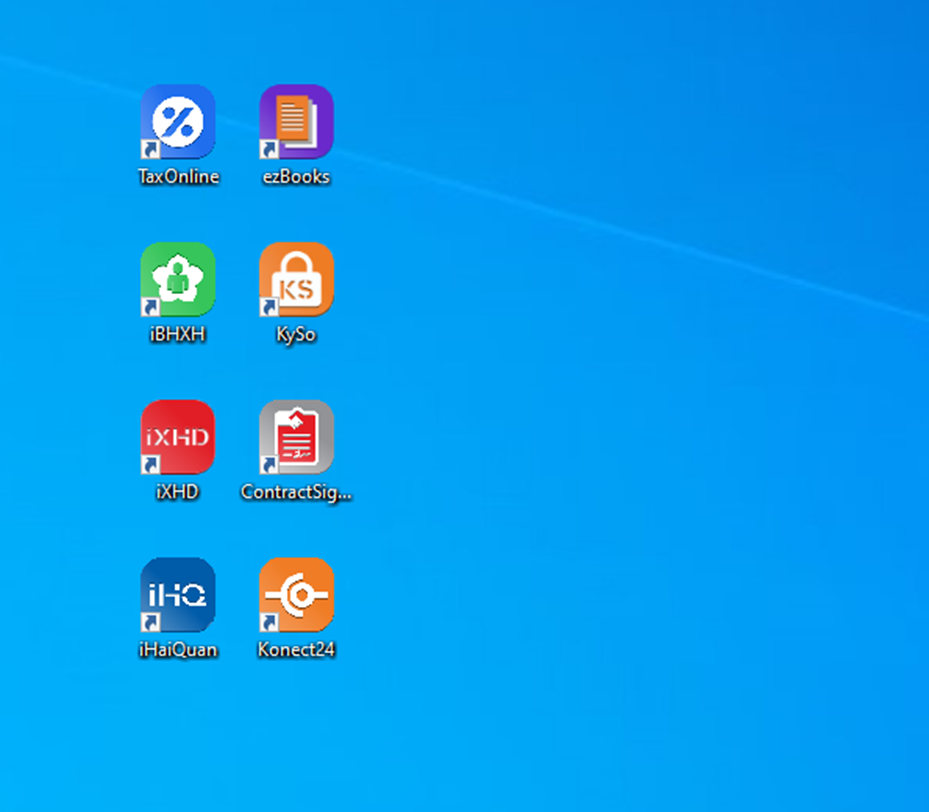The width and height of the screenshot is (929, 812).
Task: Launch the ezBooks purple document icon
Action: coord(296,121)
